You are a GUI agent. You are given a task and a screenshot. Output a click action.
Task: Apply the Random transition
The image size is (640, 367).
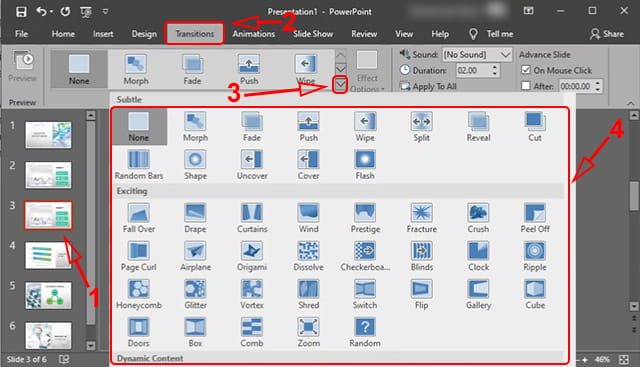[365, 332]
